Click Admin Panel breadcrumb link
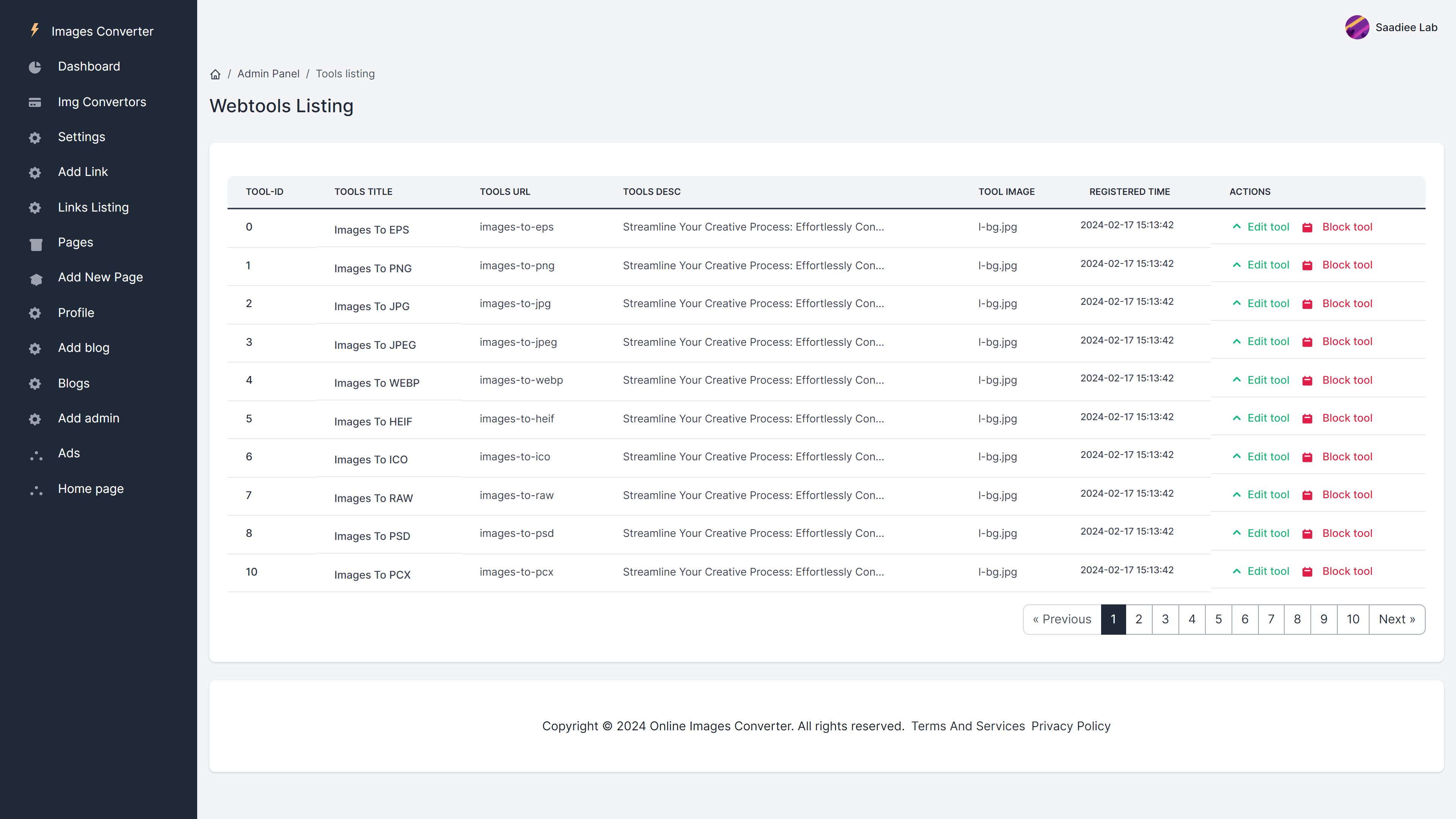The width and height of the screenshot is (1456, 819). coord(268,74)
